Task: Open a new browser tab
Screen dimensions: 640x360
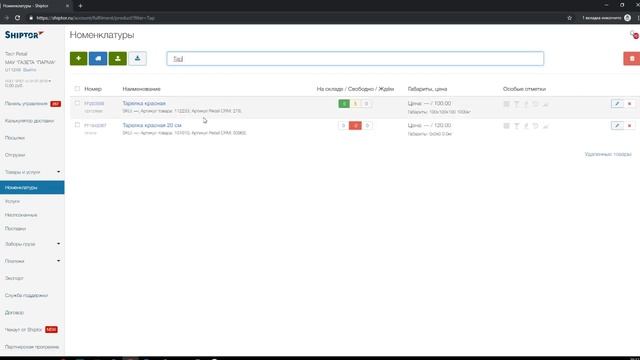Action: [x=80, y=6]
